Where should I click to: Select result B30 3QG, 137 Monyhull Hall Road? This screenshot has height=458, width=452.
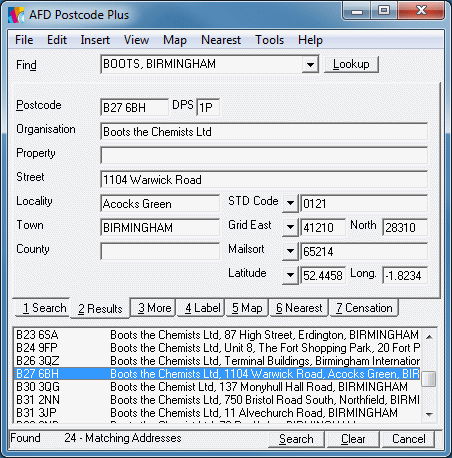[x=217, y=387]
